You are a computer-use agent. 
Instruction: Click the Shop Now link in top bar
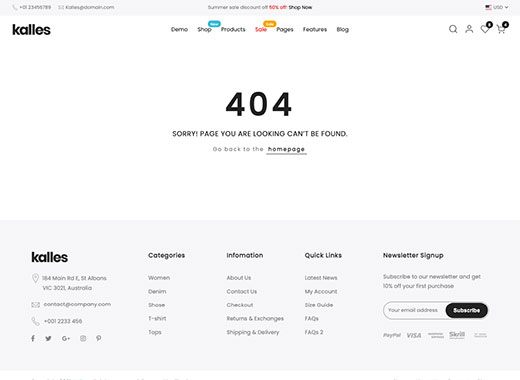click(300, 7)
